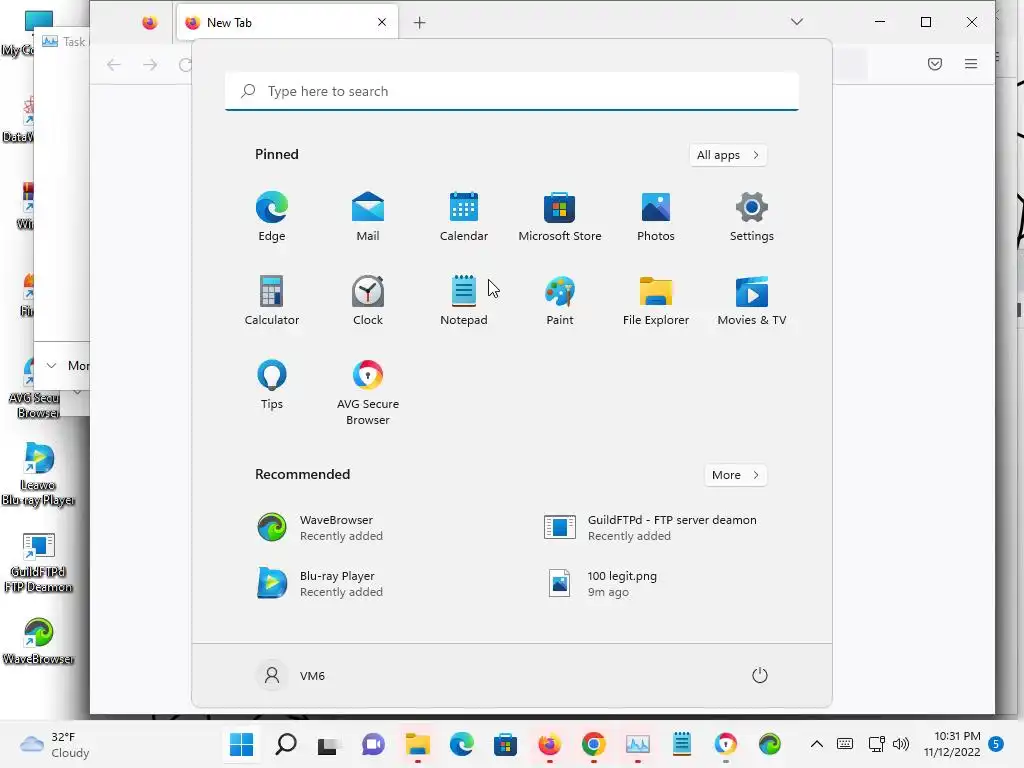
Task: Switch to Edge on taskbar
Action: tap(461, 744)
